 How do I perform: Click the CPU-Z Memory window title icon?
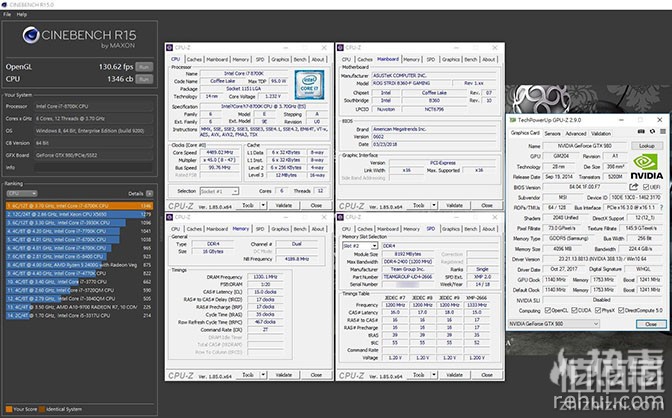pos(170,217)
